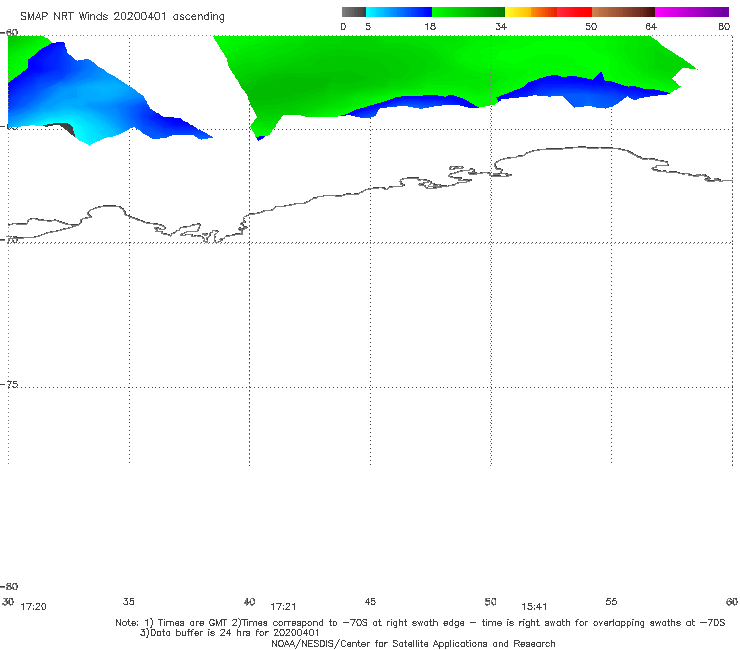The width and height of the screenshot is (740, 650).
Task: Click color bar label "80"
Action: pyautogui.click(x=724, y=26)
